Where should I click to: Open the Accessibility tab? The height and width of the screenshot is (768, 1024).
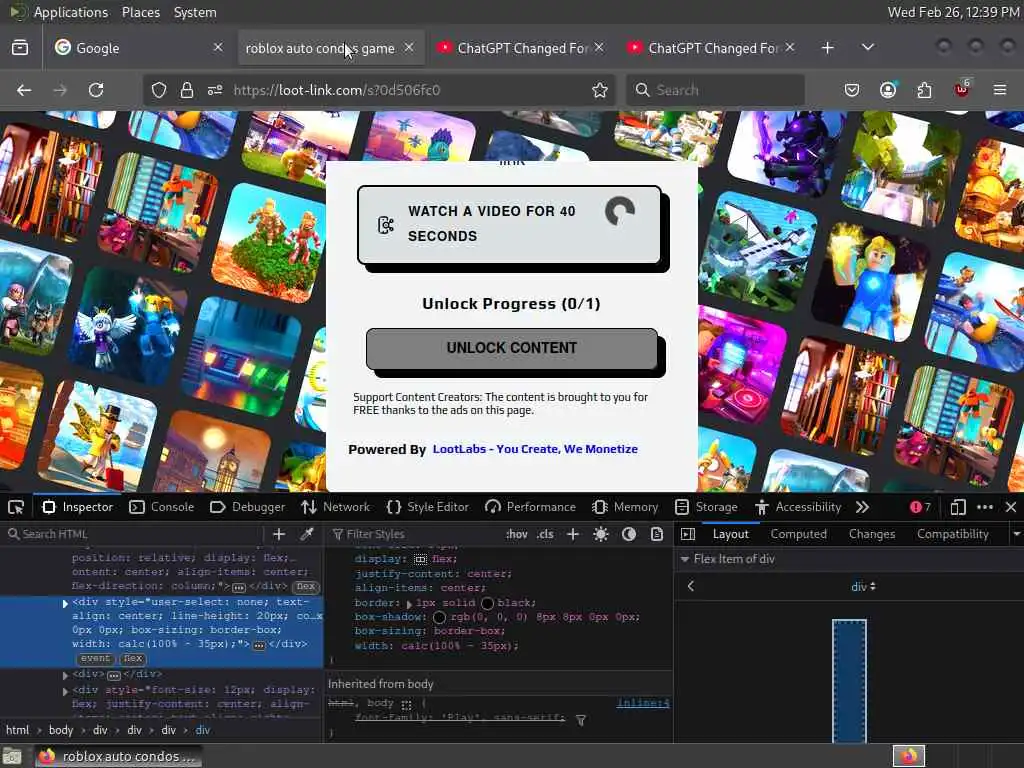point(798,507)
